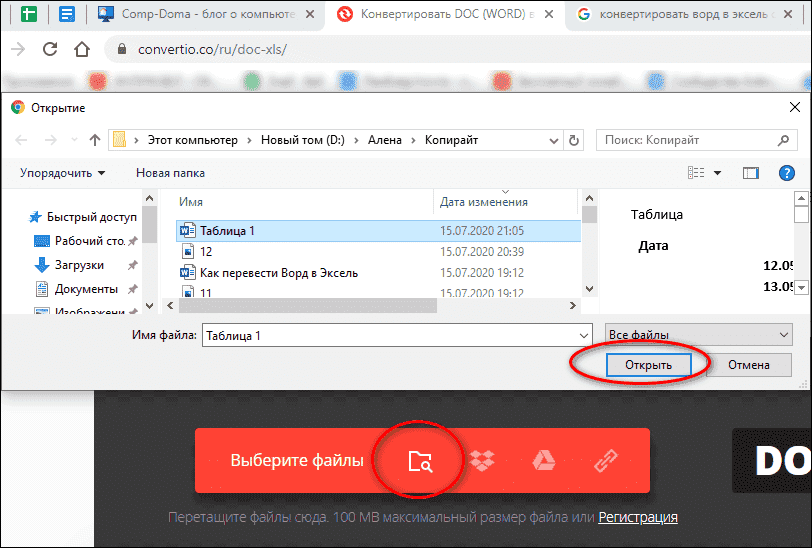Open recent locations dropdown in dialog
Screen dimensions: 812x548
click(74, 140)
